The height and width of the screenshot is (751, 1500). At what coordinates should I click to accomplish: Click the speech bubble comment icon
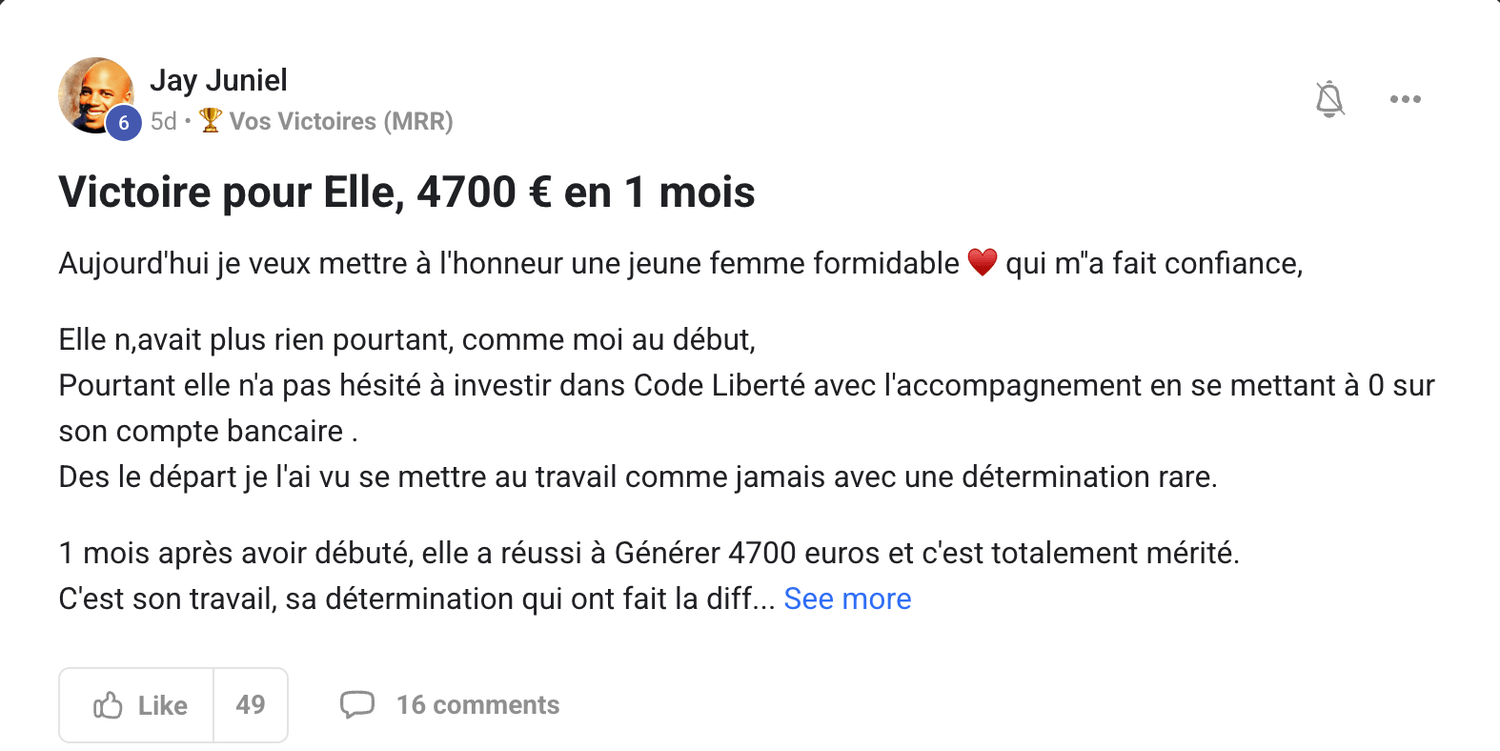tap(357, 705)
